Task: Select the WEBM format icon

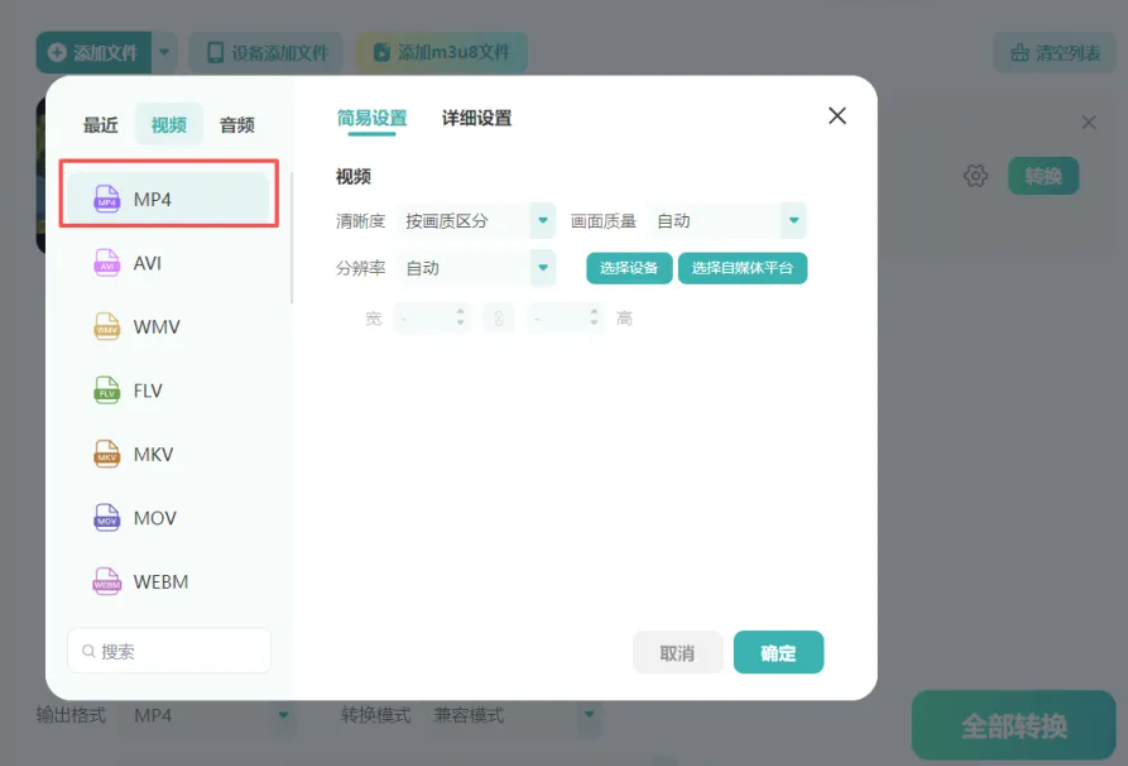Action: point(106,581)
